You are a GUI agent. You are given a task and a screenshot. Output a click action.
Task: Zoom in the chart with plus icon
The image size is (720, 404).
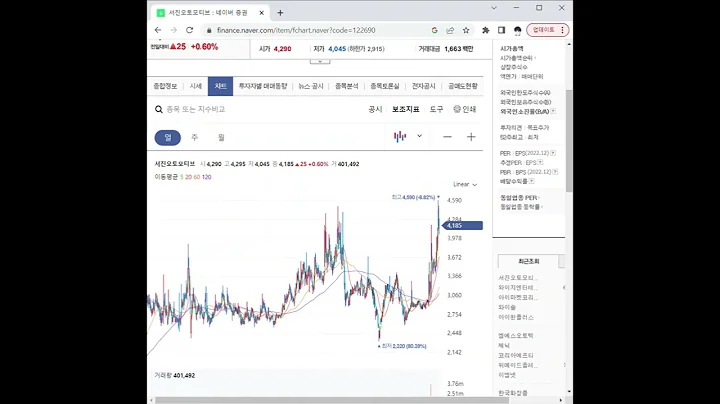pyautogui.click(x=471, y=137)
